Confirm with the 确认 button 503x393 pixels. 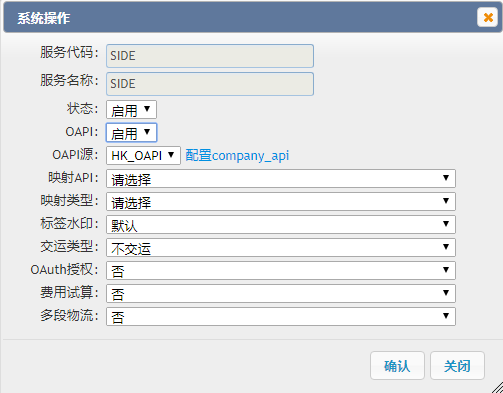pos(397,365)
